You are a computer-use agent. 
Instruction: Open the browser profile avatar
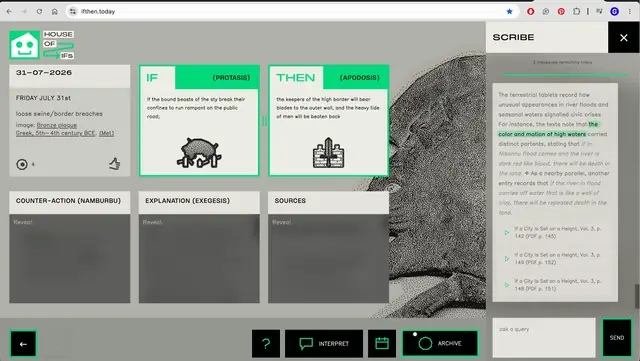(615, 11)
